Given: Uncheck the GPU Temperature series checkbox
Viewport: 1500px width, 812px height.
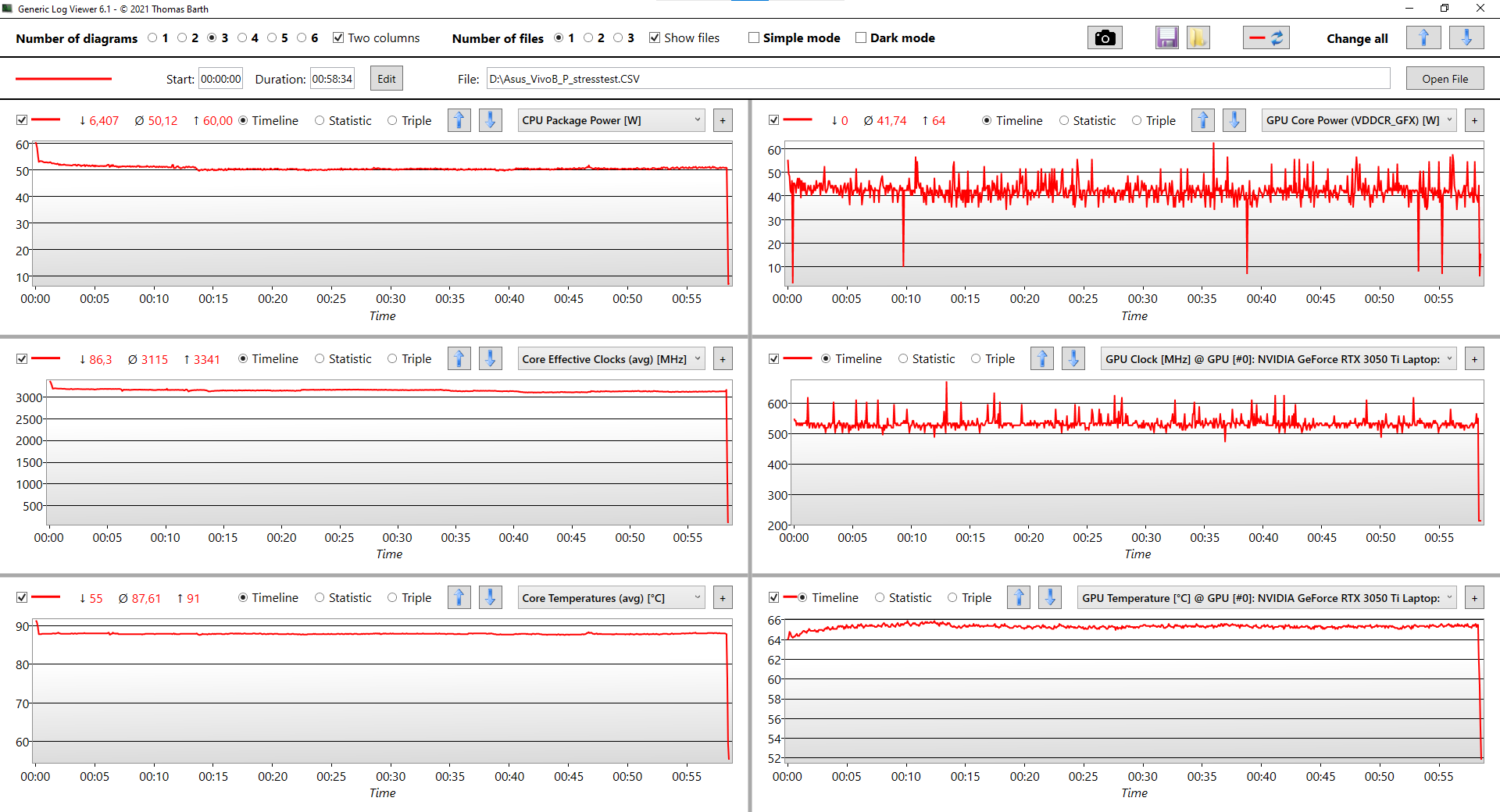Looking at the screenshot, I should click(x=773, y=597).
